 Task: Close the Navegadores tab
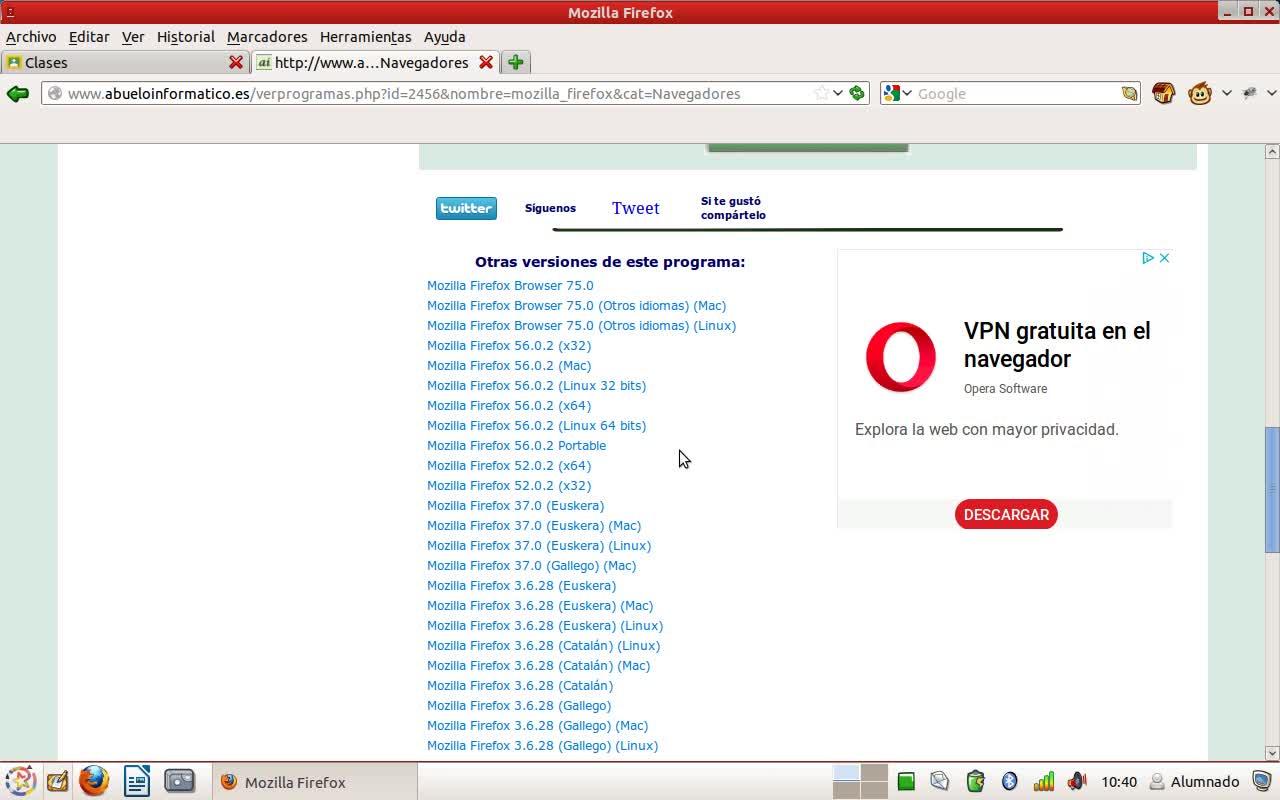pyautogui.click(x=486, y=62)
